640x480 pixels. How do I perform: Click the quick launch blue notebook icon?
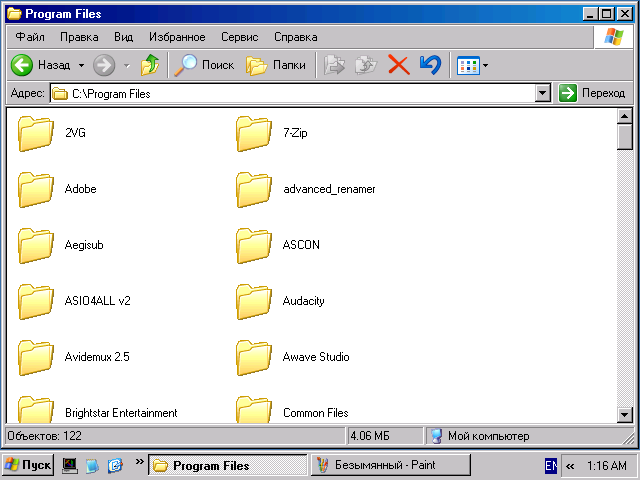click(x=92, y=465)
